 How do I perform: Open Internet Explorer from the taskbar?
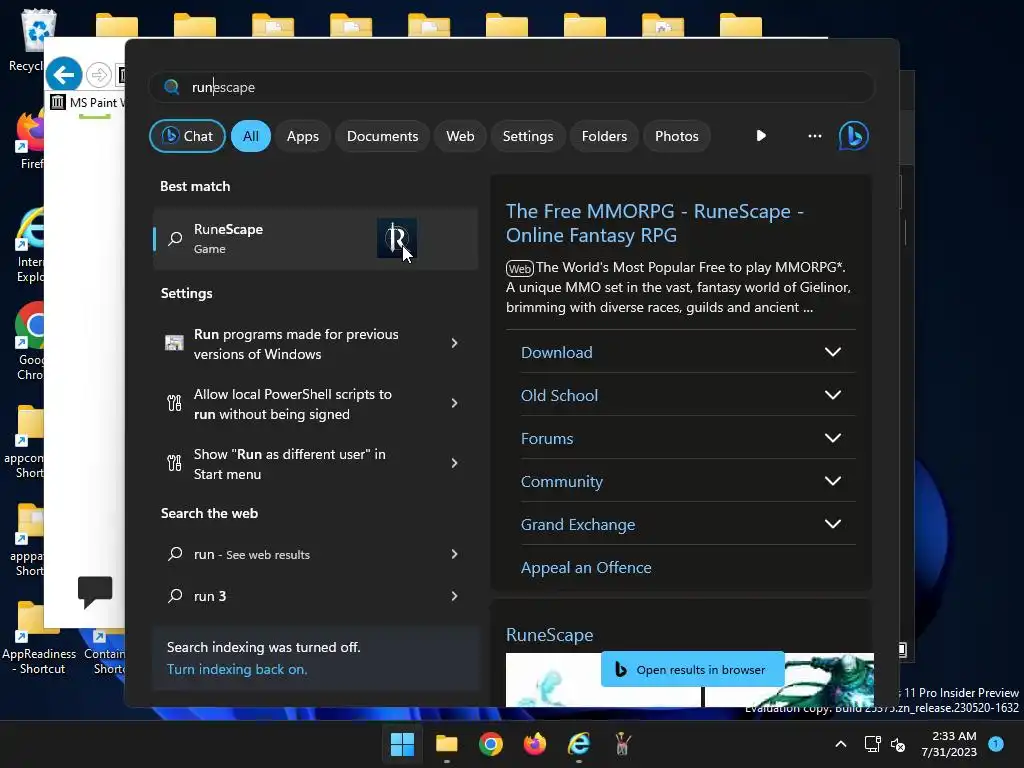[579, 744]
